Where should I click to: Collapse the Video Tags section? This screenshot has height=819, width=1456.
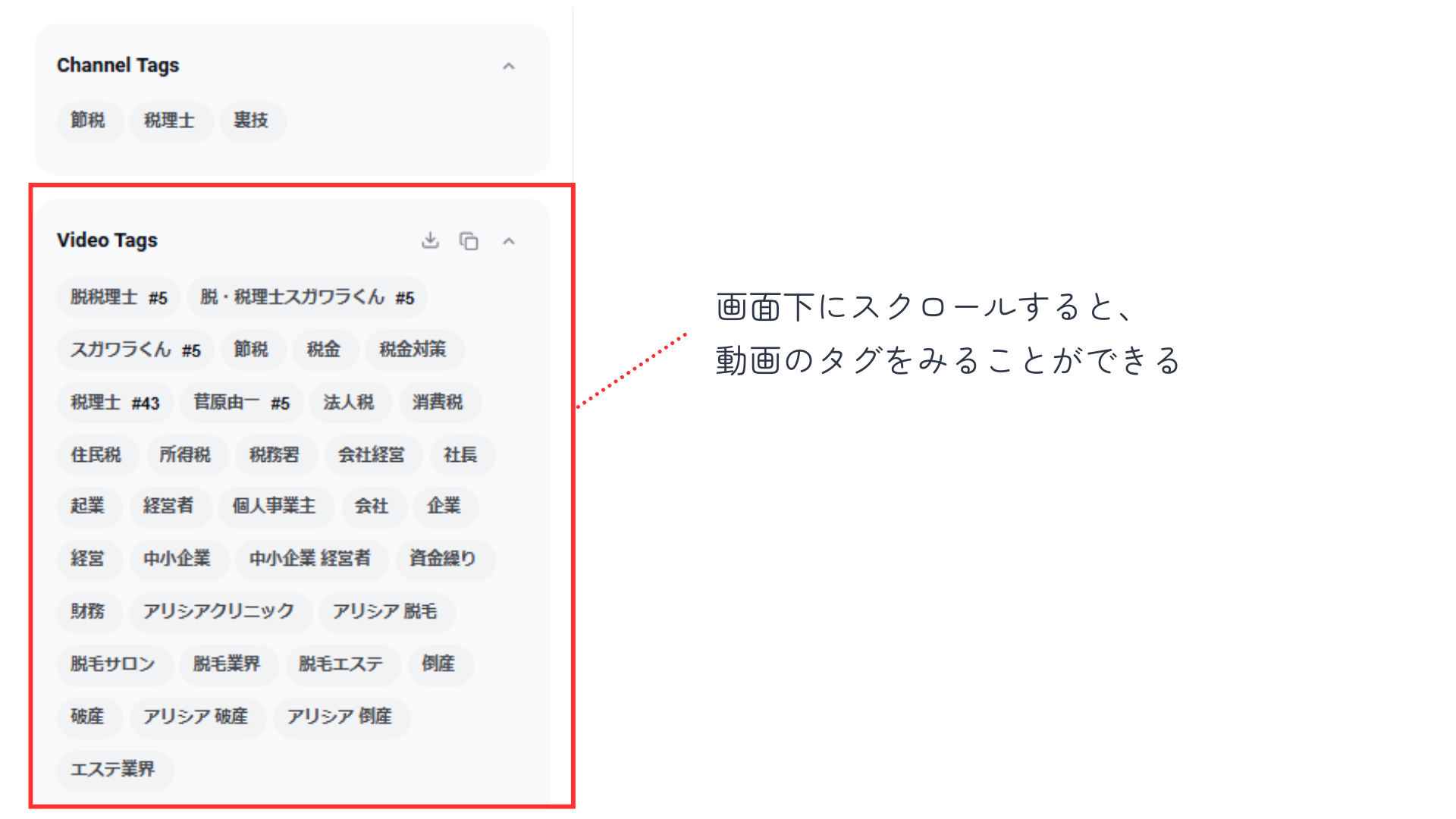click(509, 242)
